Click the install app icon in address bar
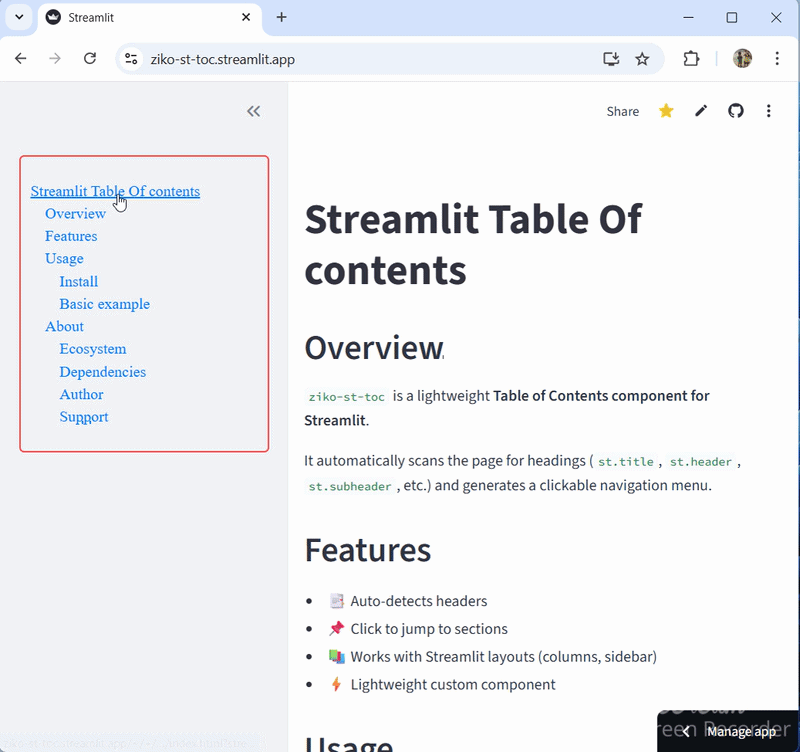The height and width of the screenshot is (752, 800). click(611, 59)
